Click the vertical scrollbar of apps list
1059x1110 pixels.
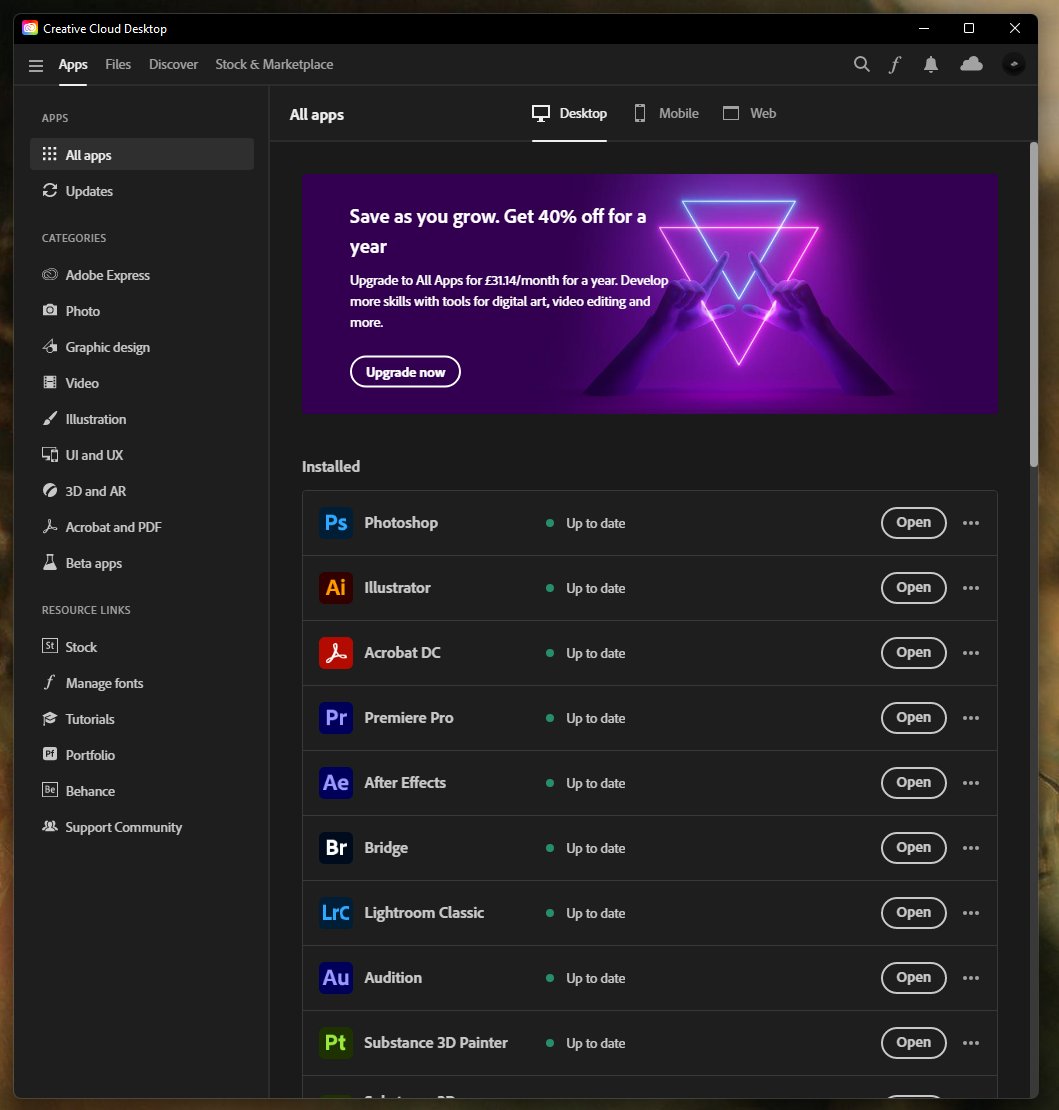1034,304
